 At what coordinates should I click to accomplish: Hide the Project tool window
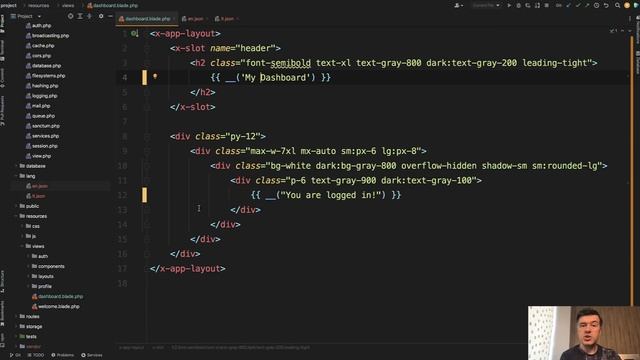110,16
